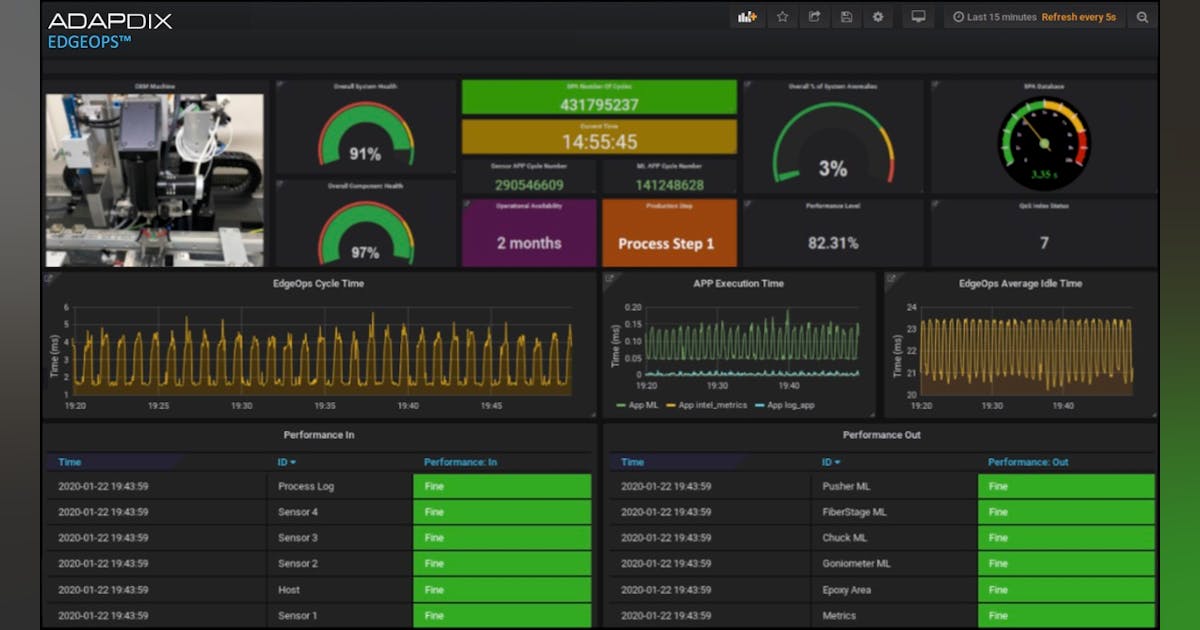This screenshot has height=630, width=1200.
Task: Open dashboard settings gear icon
Action: coord(878,17)
